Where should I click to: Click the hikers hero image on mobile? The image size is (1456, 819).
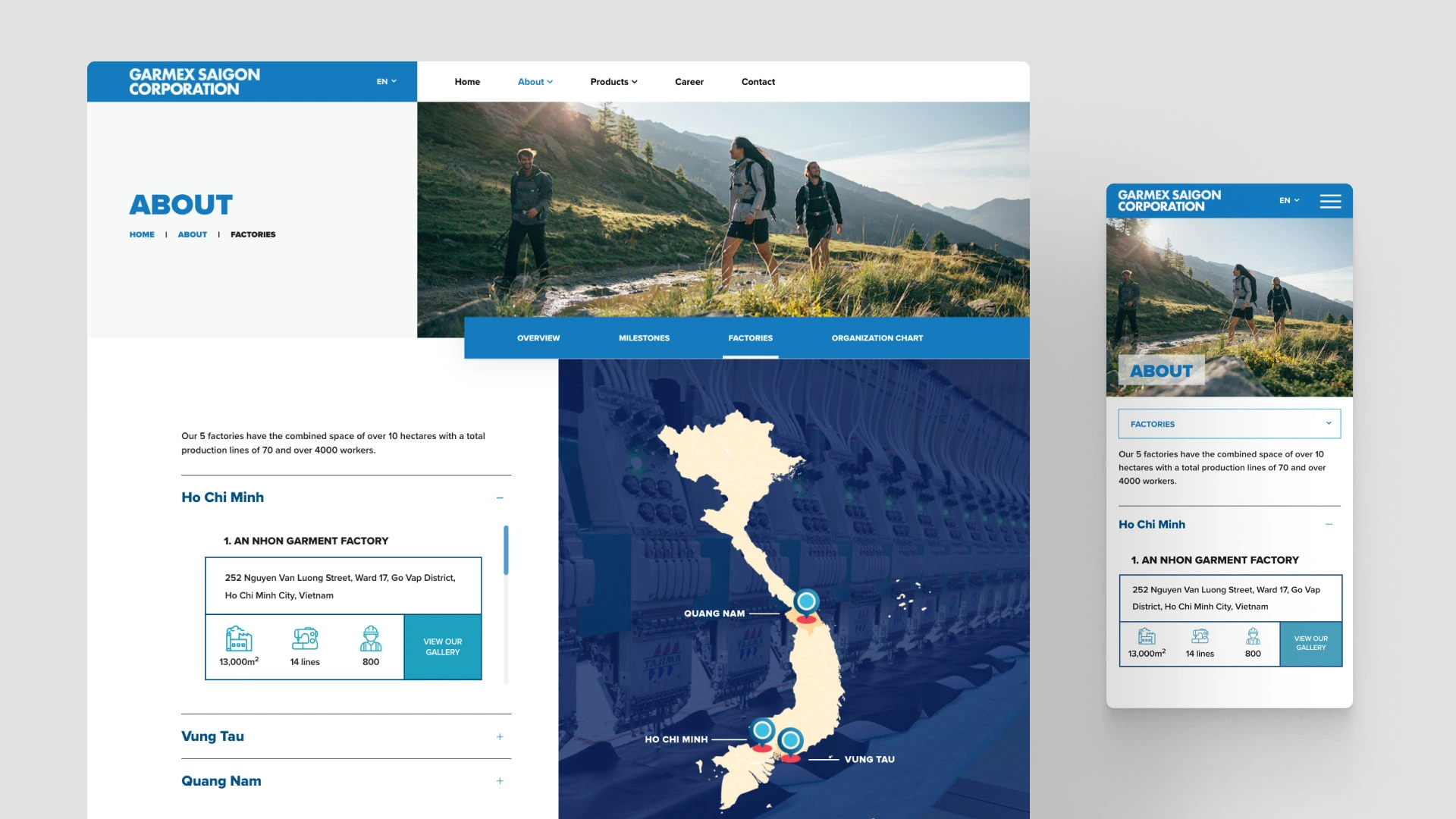[x=1229, y=307]
